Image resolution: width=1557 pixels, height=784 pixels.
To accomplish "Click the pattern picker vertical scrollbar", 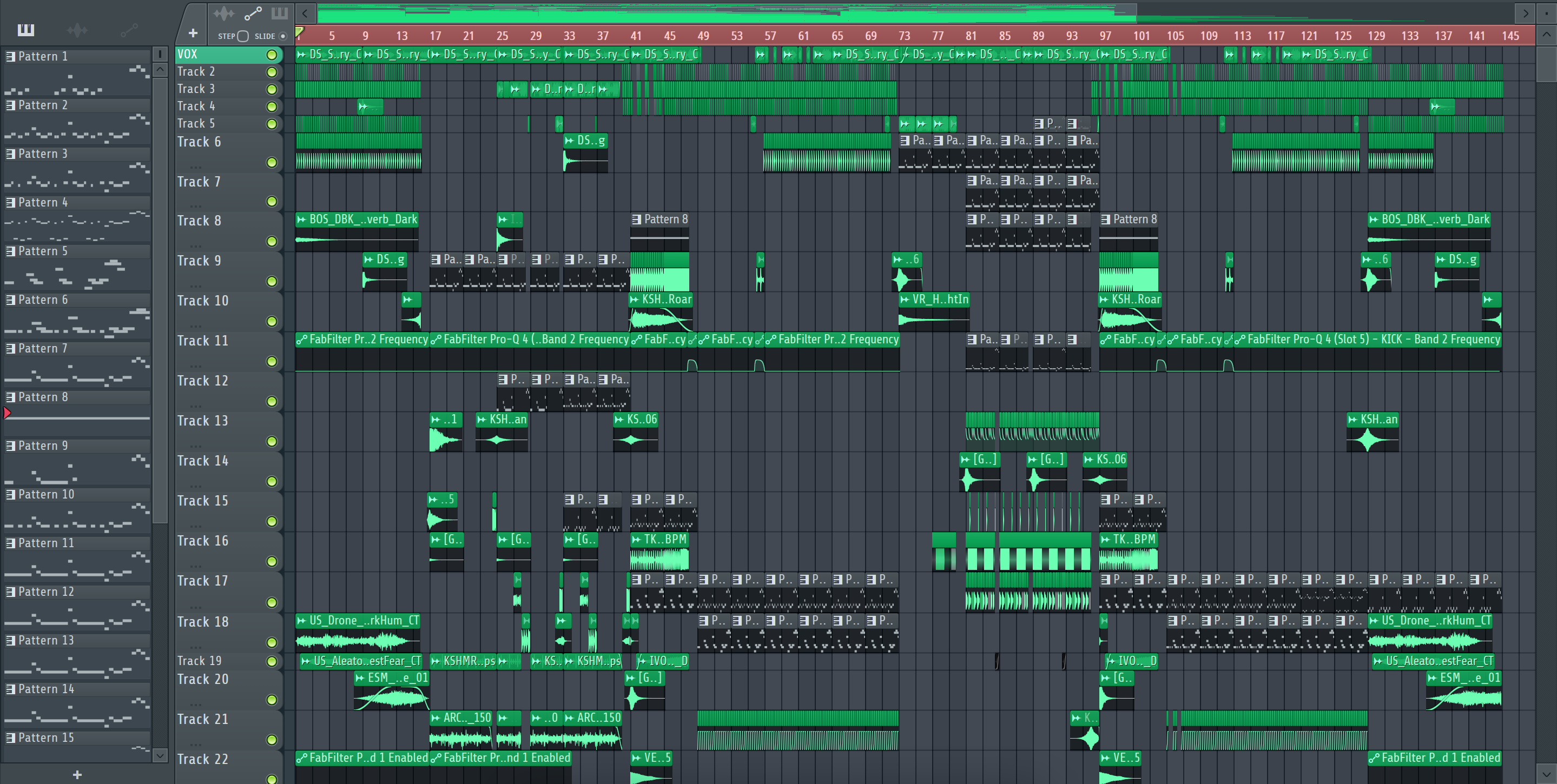I will pyautogui.click(x=160, y=300).
